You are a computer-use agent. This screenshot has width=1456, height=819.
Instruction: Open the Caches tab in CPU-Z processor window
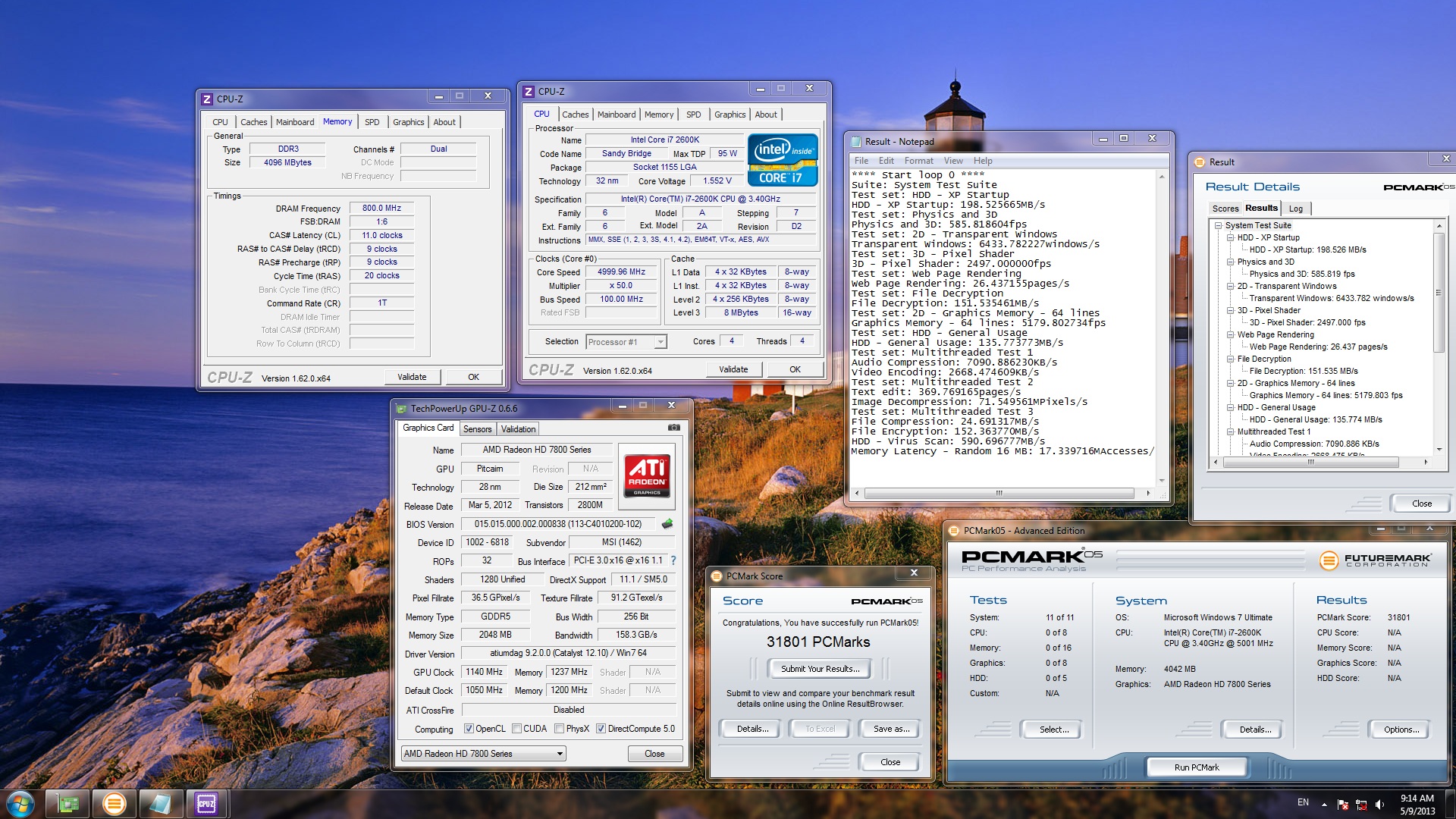tap(575, 115)
